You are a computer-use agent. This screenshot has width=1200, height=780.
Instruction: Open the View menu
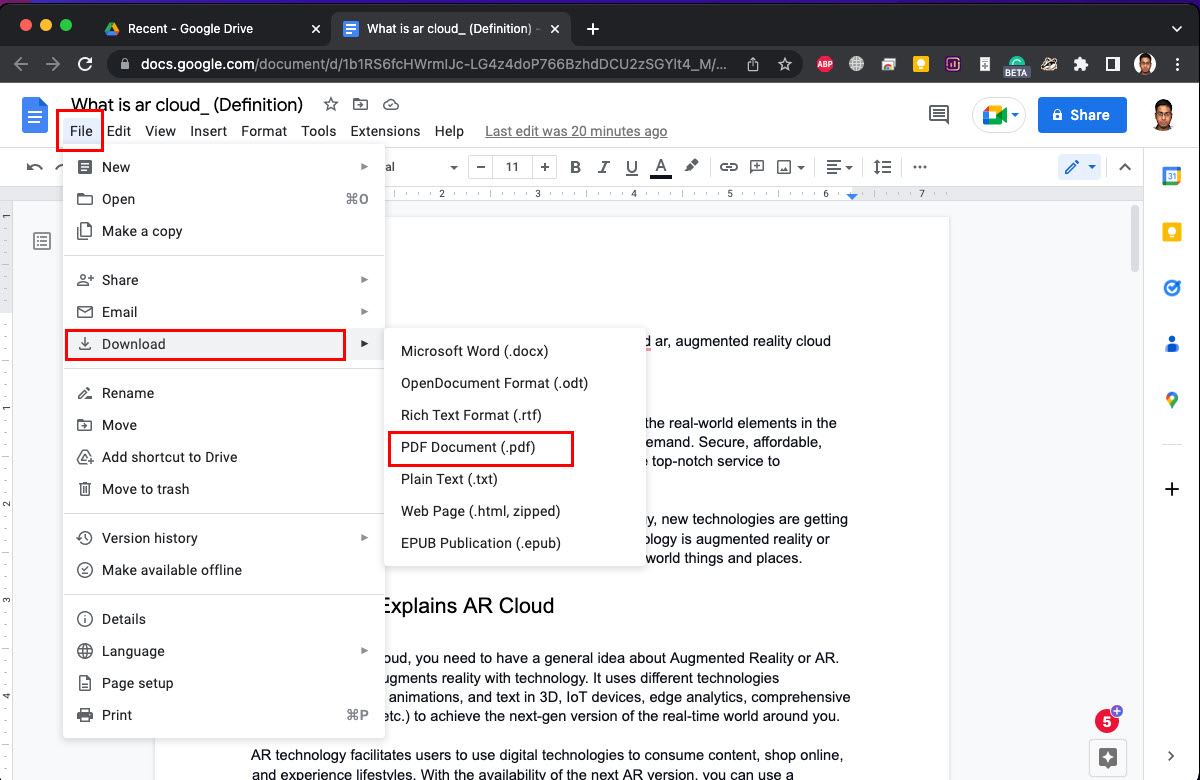160,131
